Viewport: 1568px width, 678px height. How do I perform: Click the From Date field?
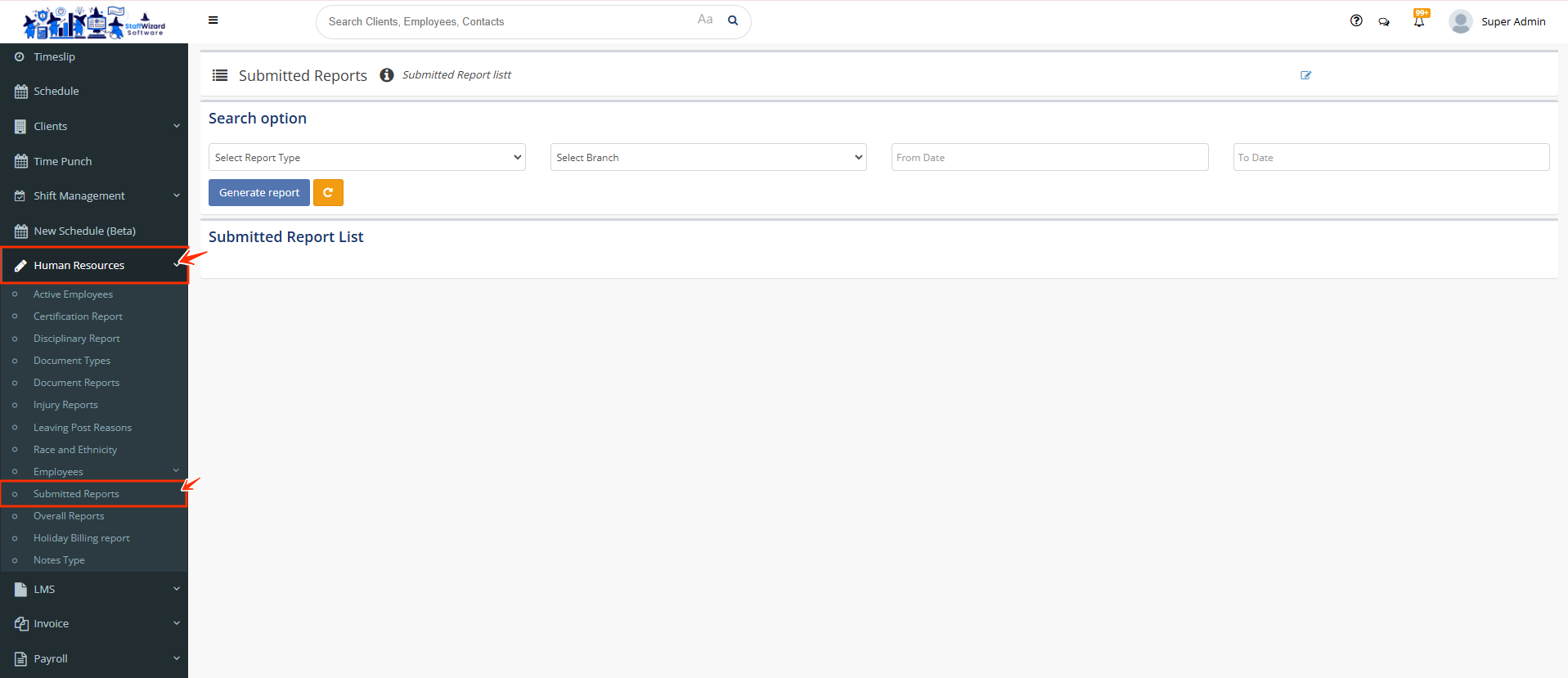pos(1049,157)
